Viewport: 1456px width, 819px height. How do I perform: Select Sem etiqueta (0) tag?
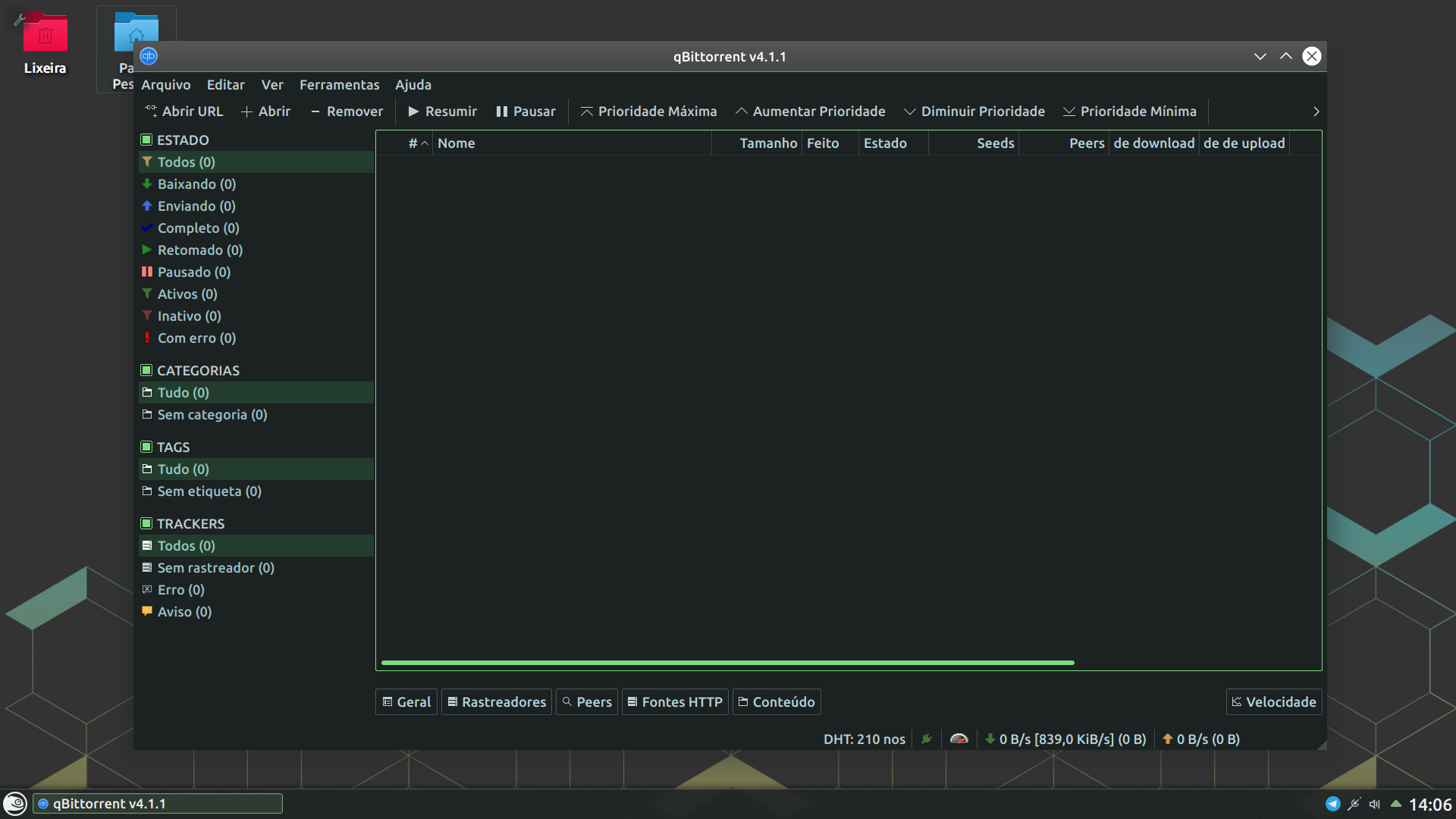tap(256, 491)
